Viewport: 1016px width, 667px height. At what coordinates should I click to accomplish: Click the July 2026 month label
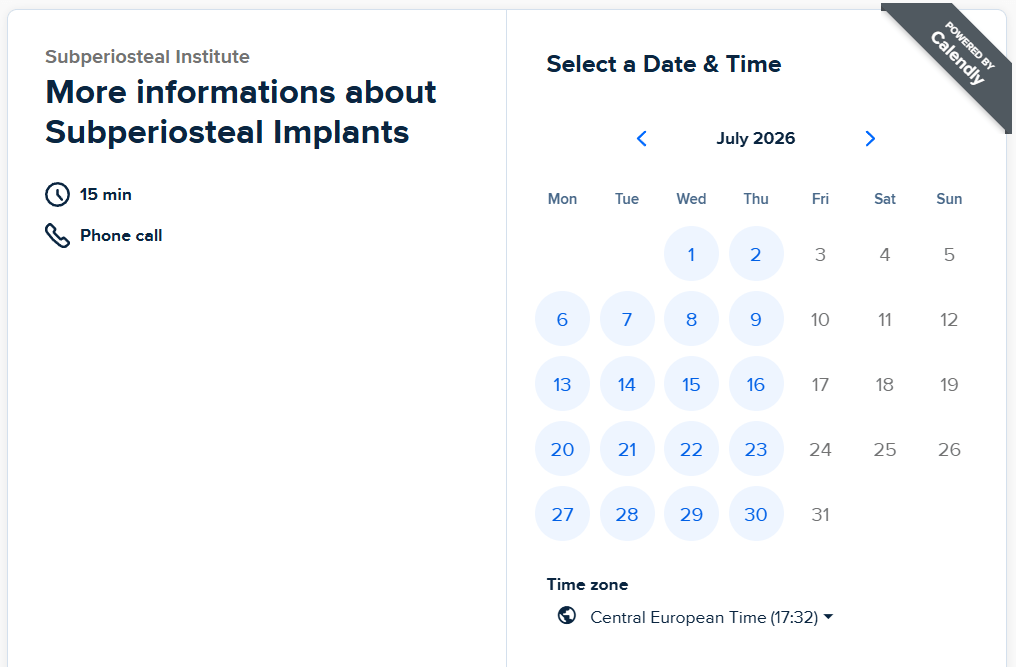[x=756, y=138]
